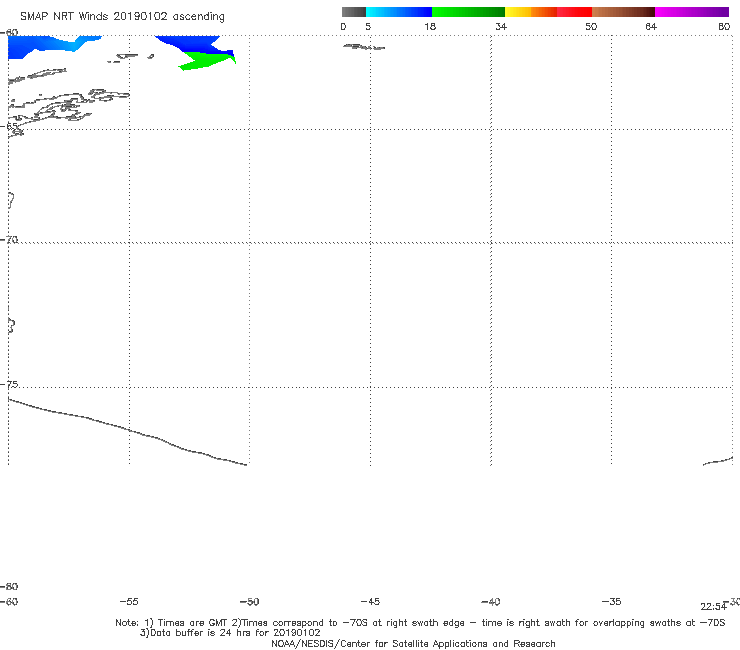Viewport: 740px width, 650px height.
Task: Click the note line 'Times are GMT'
Action: pyautogui.click(x=195, y=623)
